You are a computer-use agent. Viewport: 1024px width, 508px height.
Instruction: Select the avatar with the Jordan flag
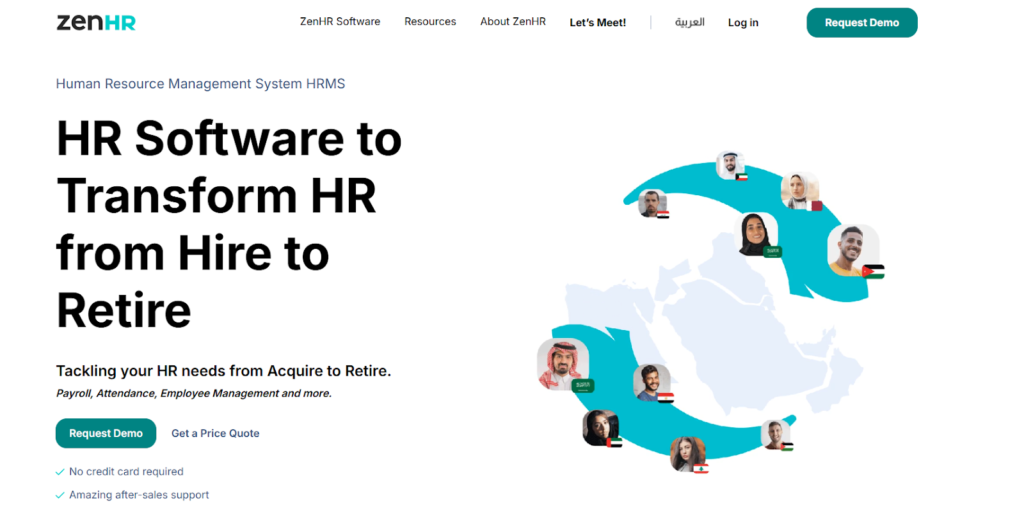point(853,250)
